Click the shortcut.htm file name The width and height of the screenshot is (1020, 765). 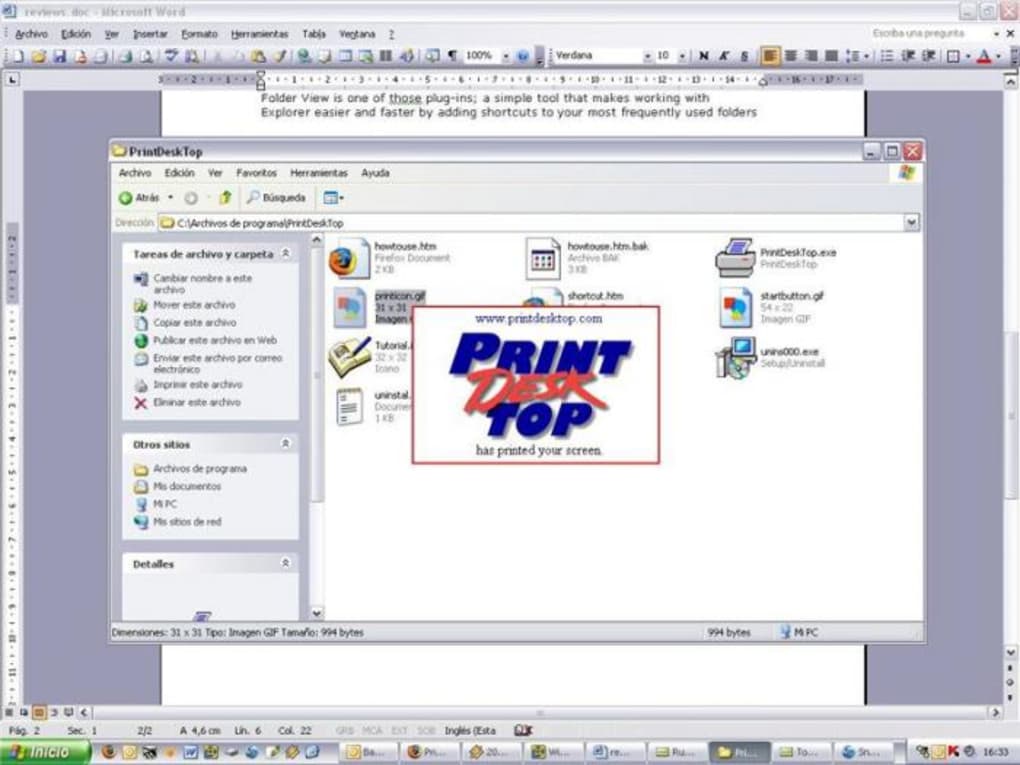[x=595, y=296]
